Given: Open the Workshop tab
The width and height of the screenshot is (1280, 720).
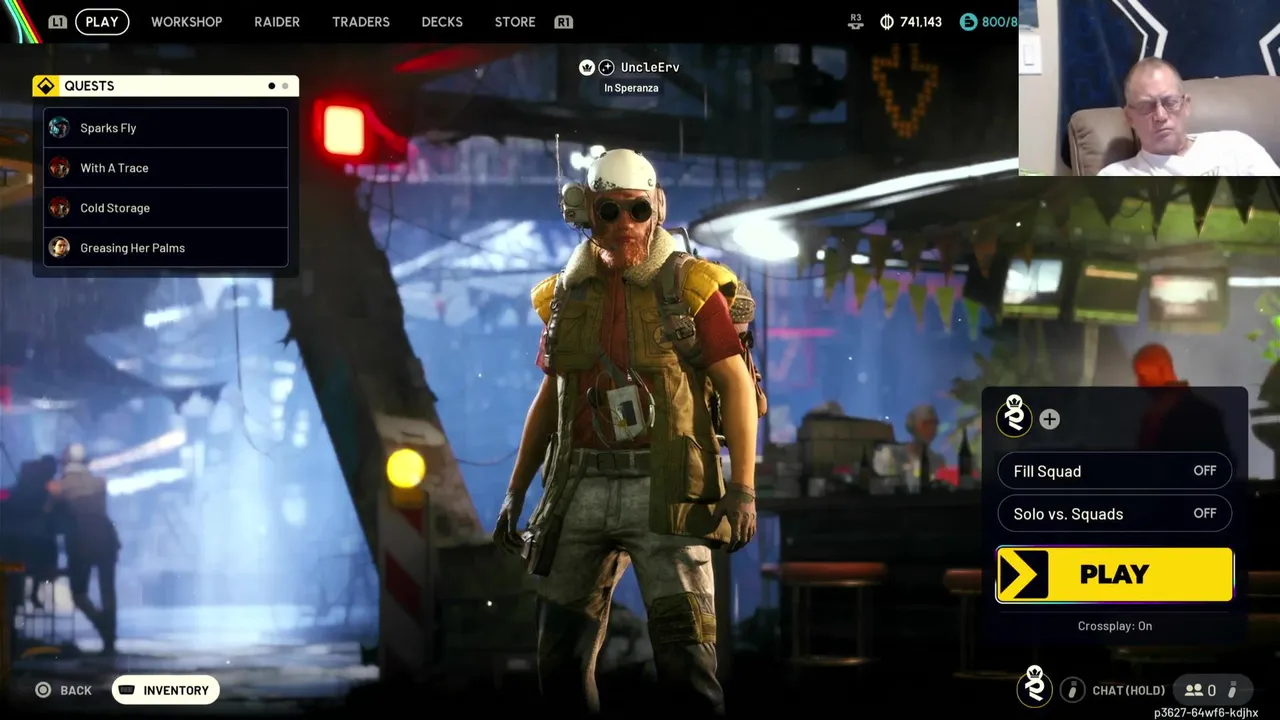Looking at the screenshot, I should point(186,21).
